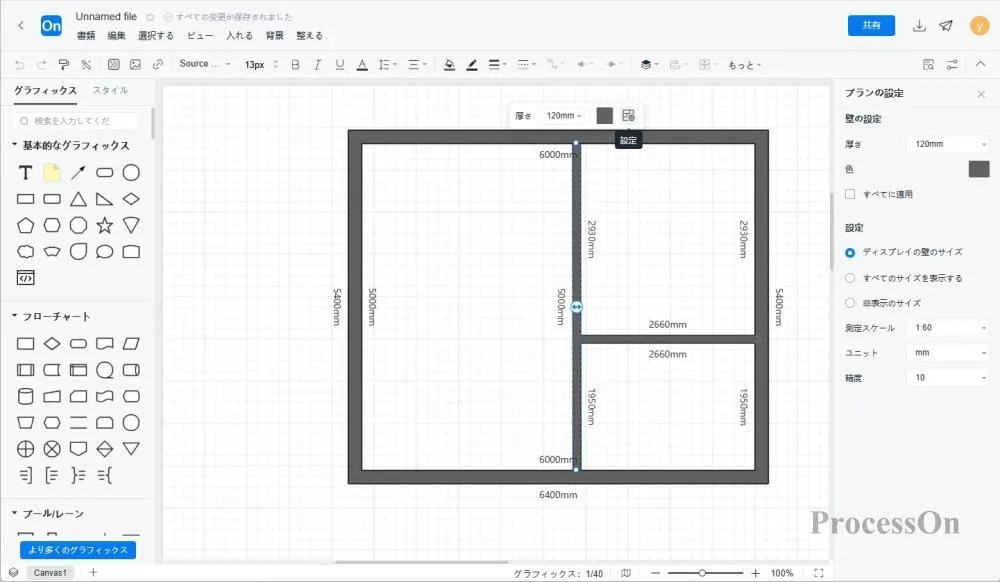Open the 書類 menu

[x=85, y=36]
